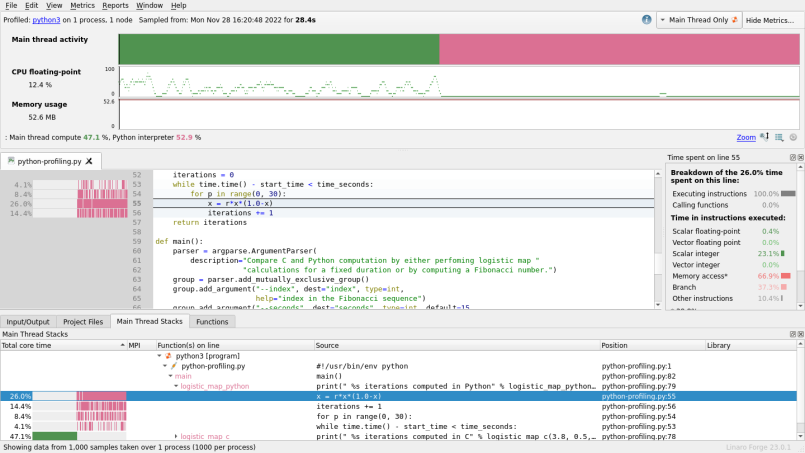Open the Help menu

pos(178,5)
